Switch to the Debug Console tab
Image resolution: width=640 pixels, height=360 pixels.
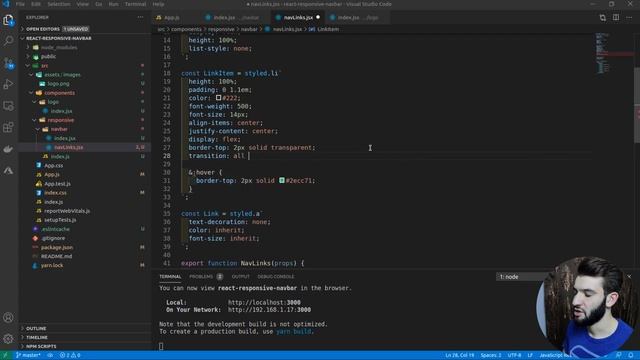(276, 276)
